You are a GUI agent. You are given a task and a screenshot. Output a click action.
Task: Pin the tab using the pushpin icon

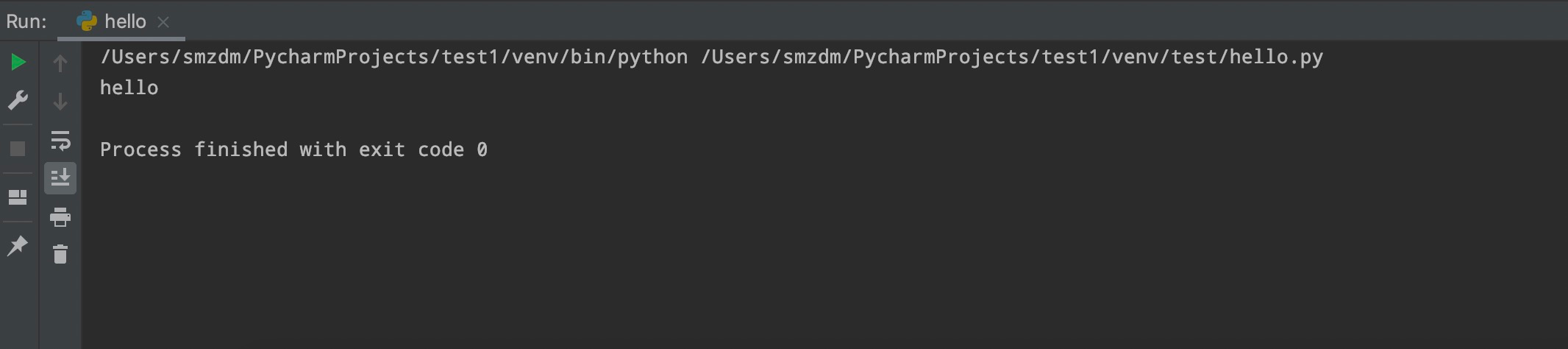tap(18, 245)
